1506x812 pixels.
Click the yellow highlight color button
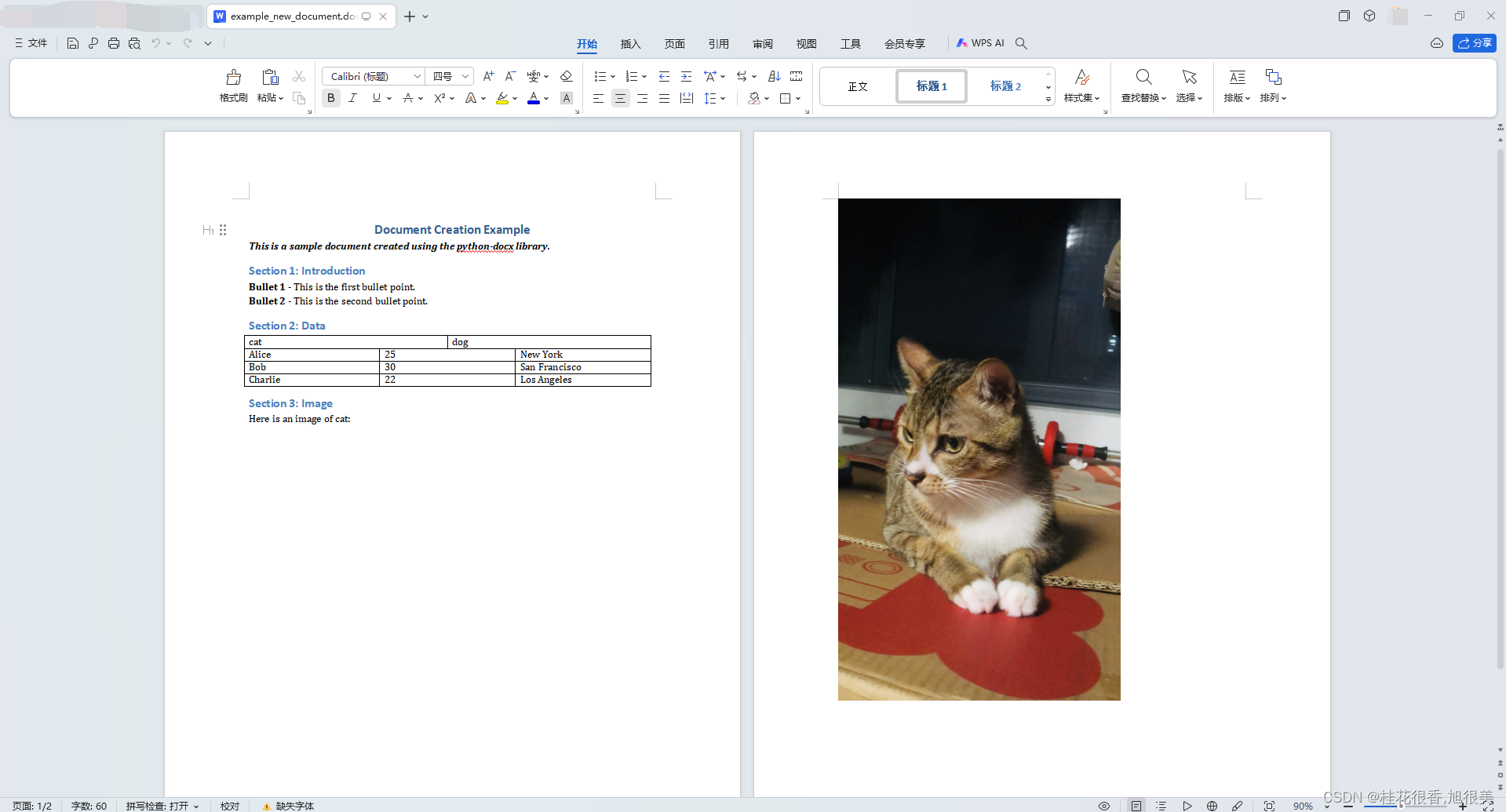click(x=502, y=98)
